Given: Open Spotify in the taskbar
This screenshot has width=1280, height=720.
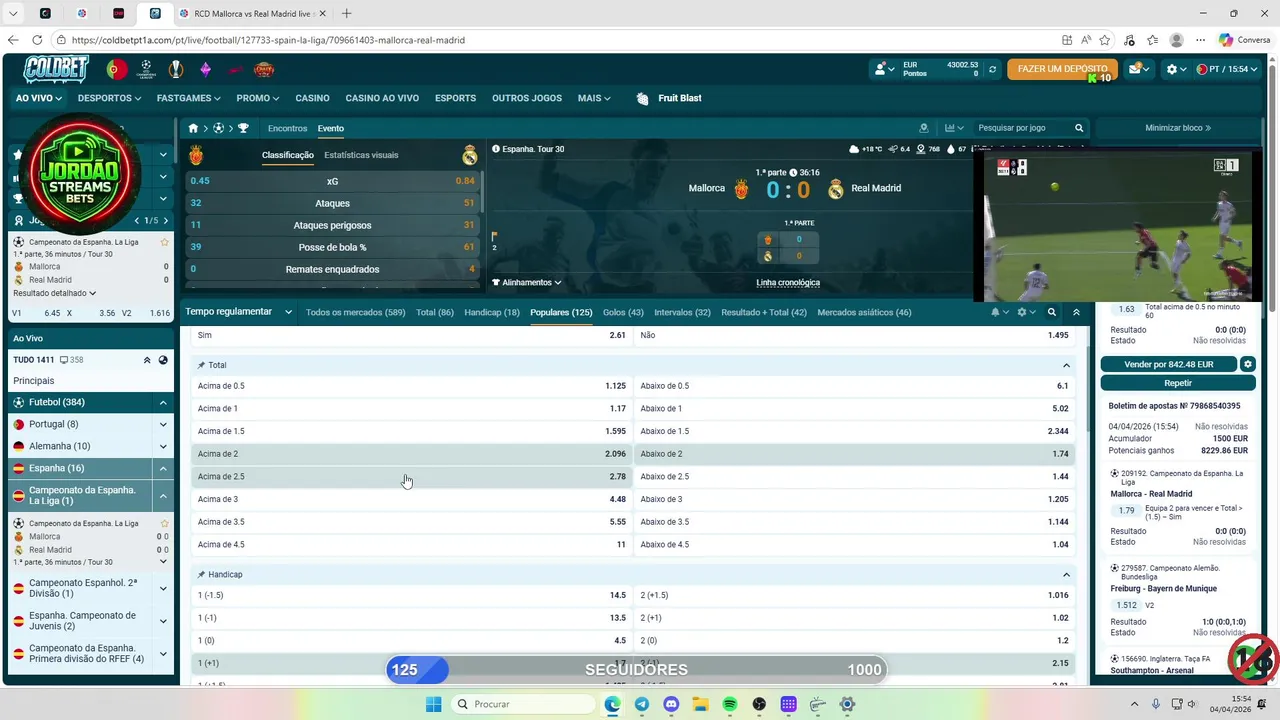Looking at the screenshot, I should (x=729, y=704).
